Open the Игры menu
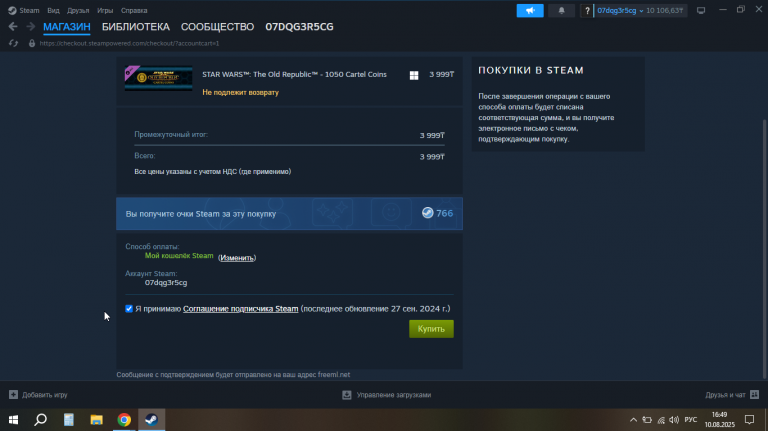 105,10
